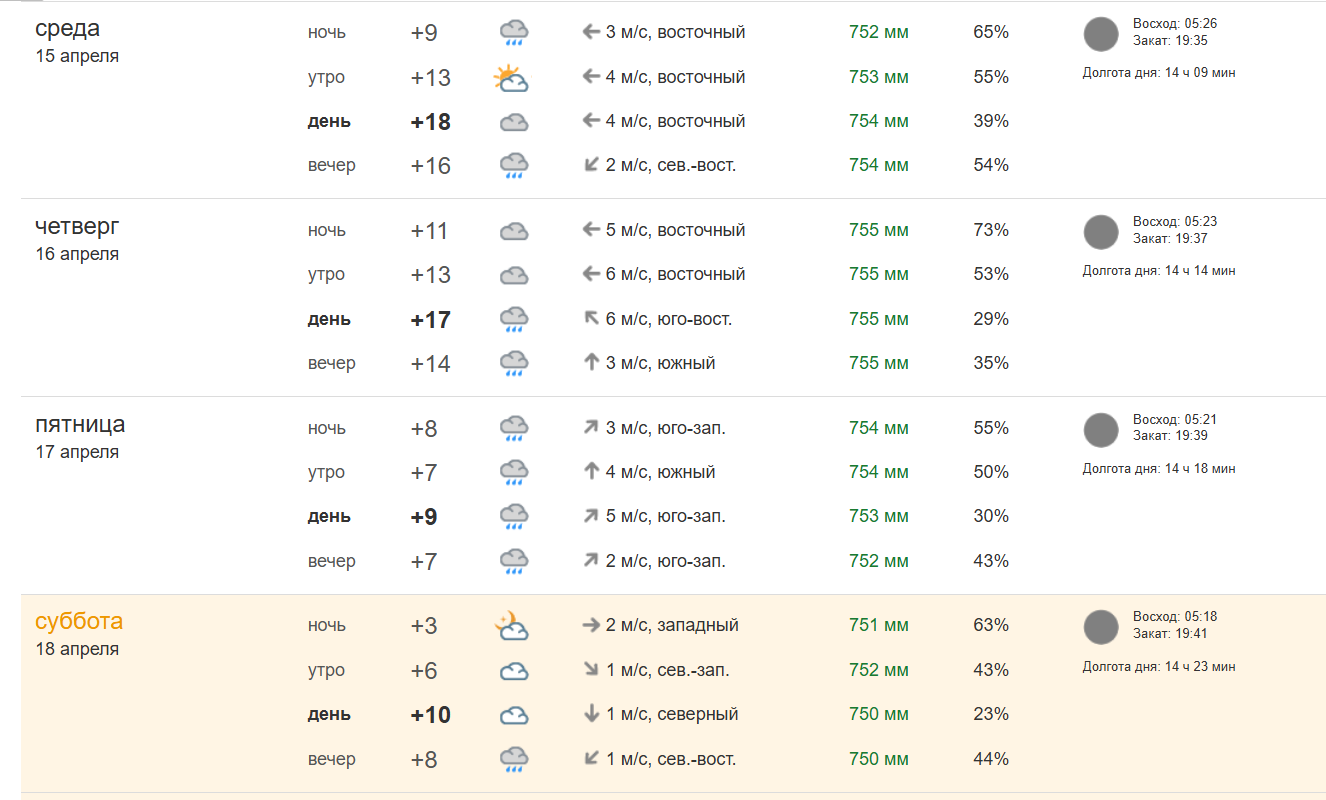1326x800 pixels.
Task: Click Wednesday's bold +18 daytime temperature
Action: pyautogui.click(x=430, y=122)
